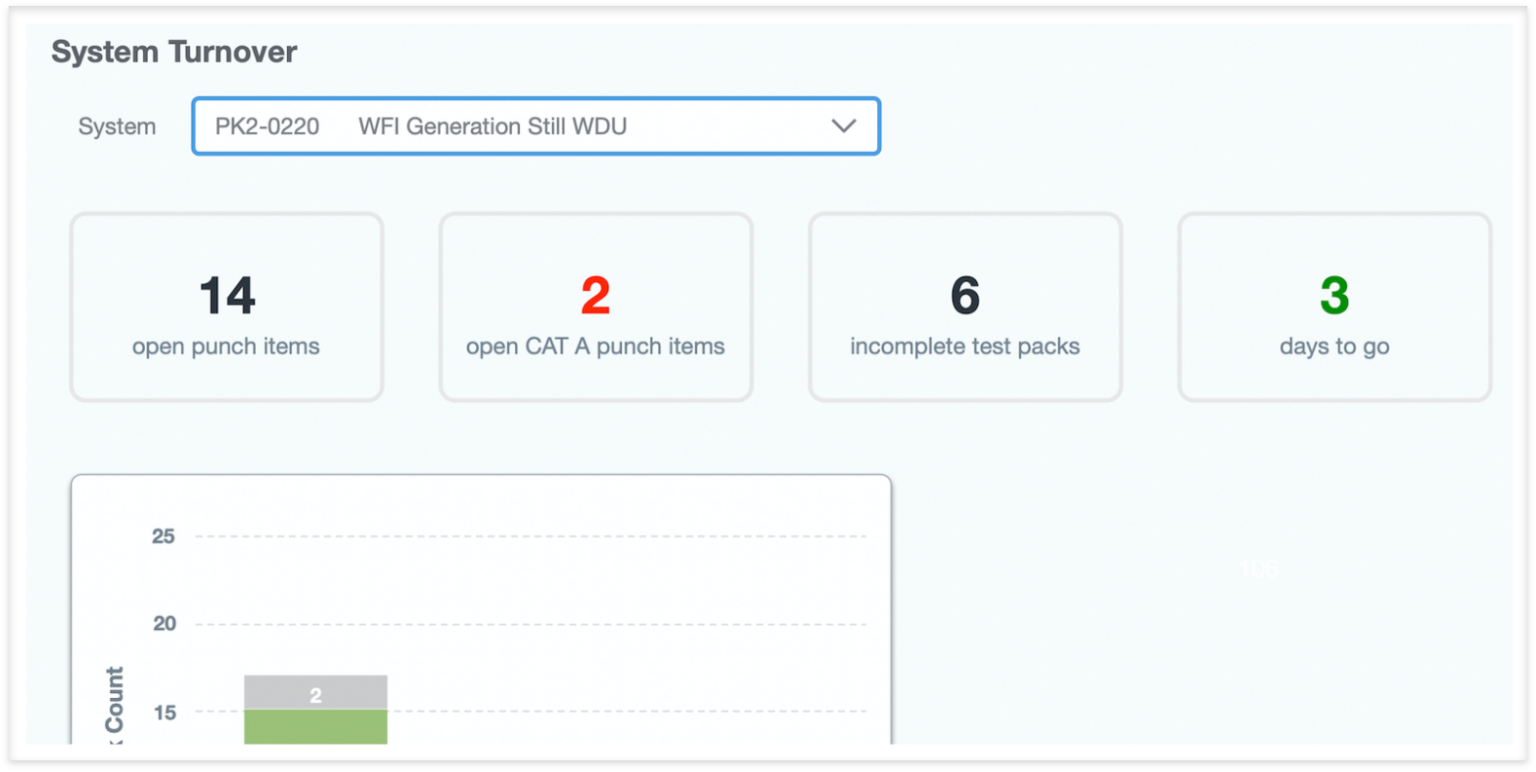Image resolution: width=1536 pixels, height=772 pixels.
Task: Click the 6 test packs count
Action: (965, 296)
